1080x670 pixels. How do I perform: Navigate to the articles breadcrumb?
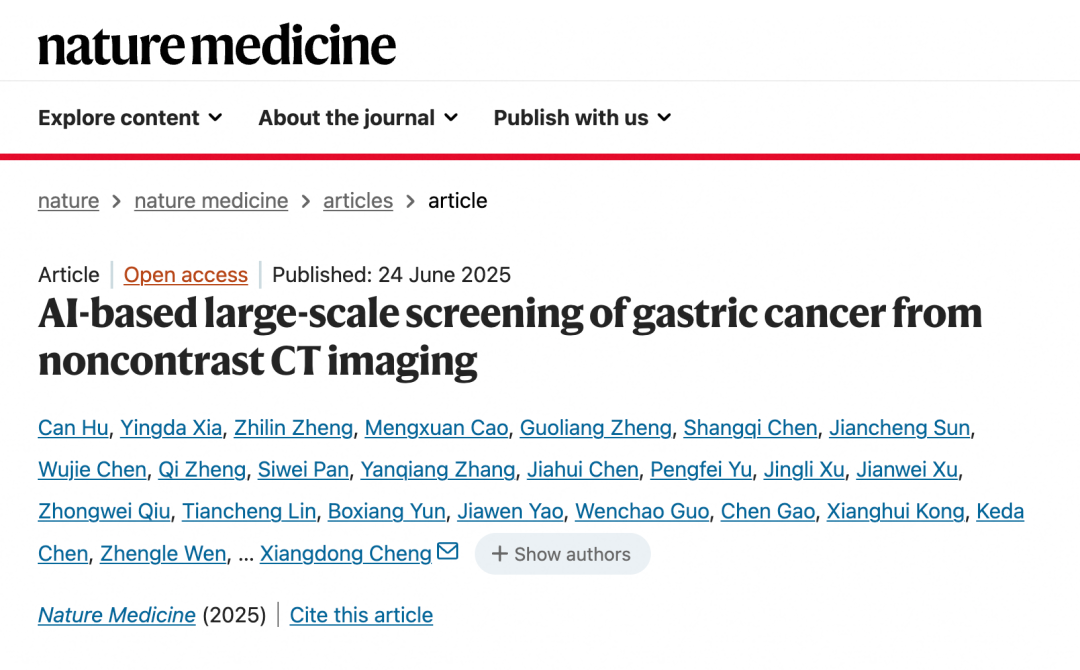pyautogui.click(x=358, y=201)
